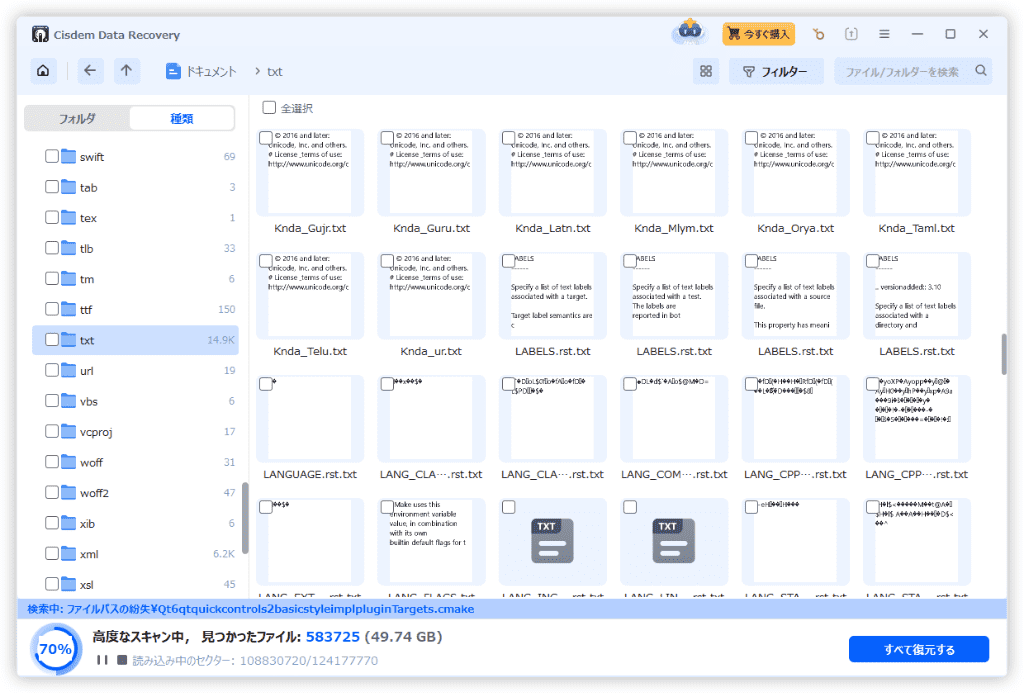
Task: Select the xib folder row
Action: coord(135,523)
